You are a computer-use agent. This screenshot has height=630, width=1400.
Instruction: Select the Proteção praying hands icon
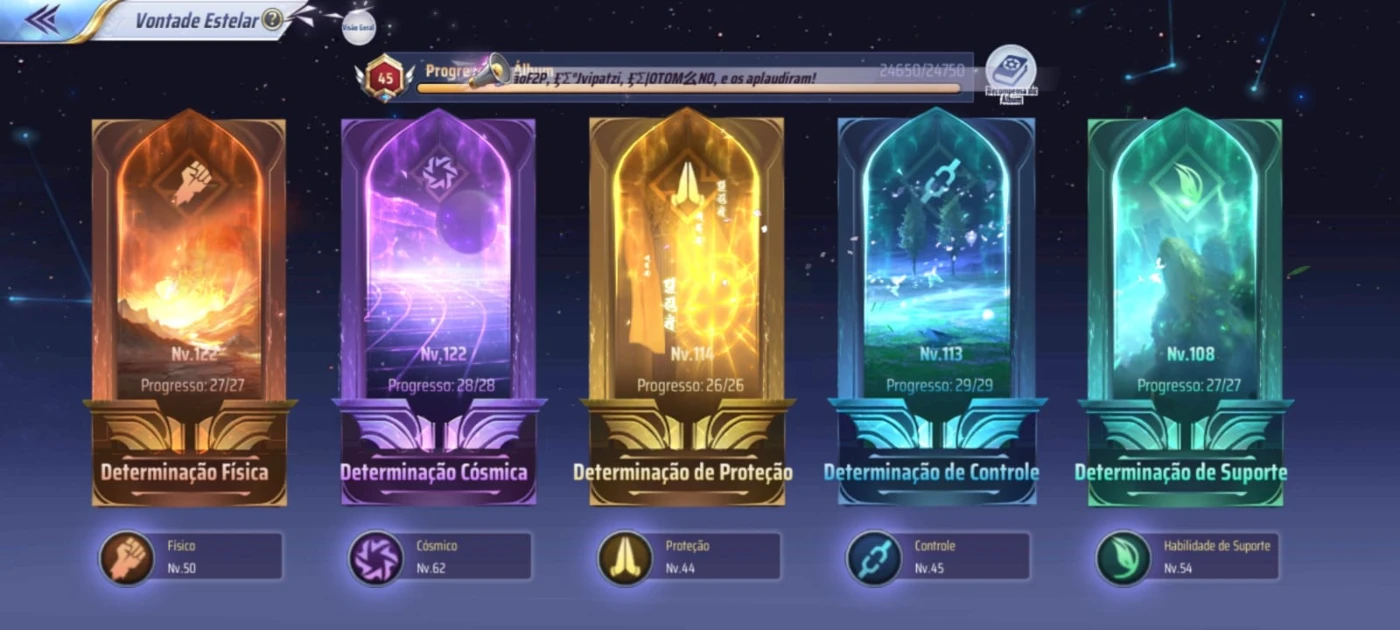click(x=625, y=558)
